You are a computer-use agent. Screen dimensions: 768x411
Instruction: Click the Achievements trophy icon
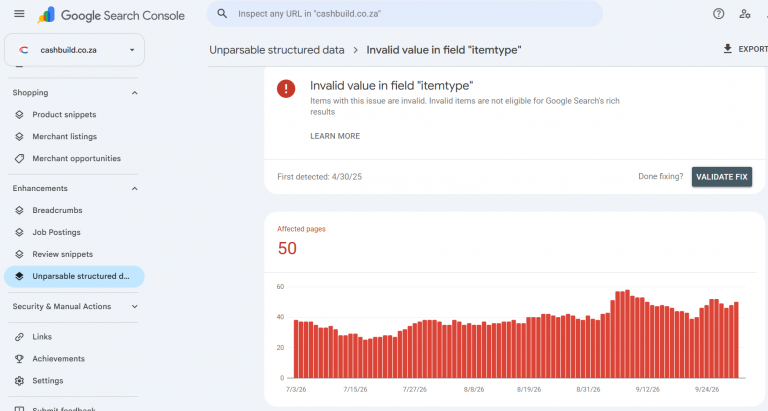click(19, 359)
